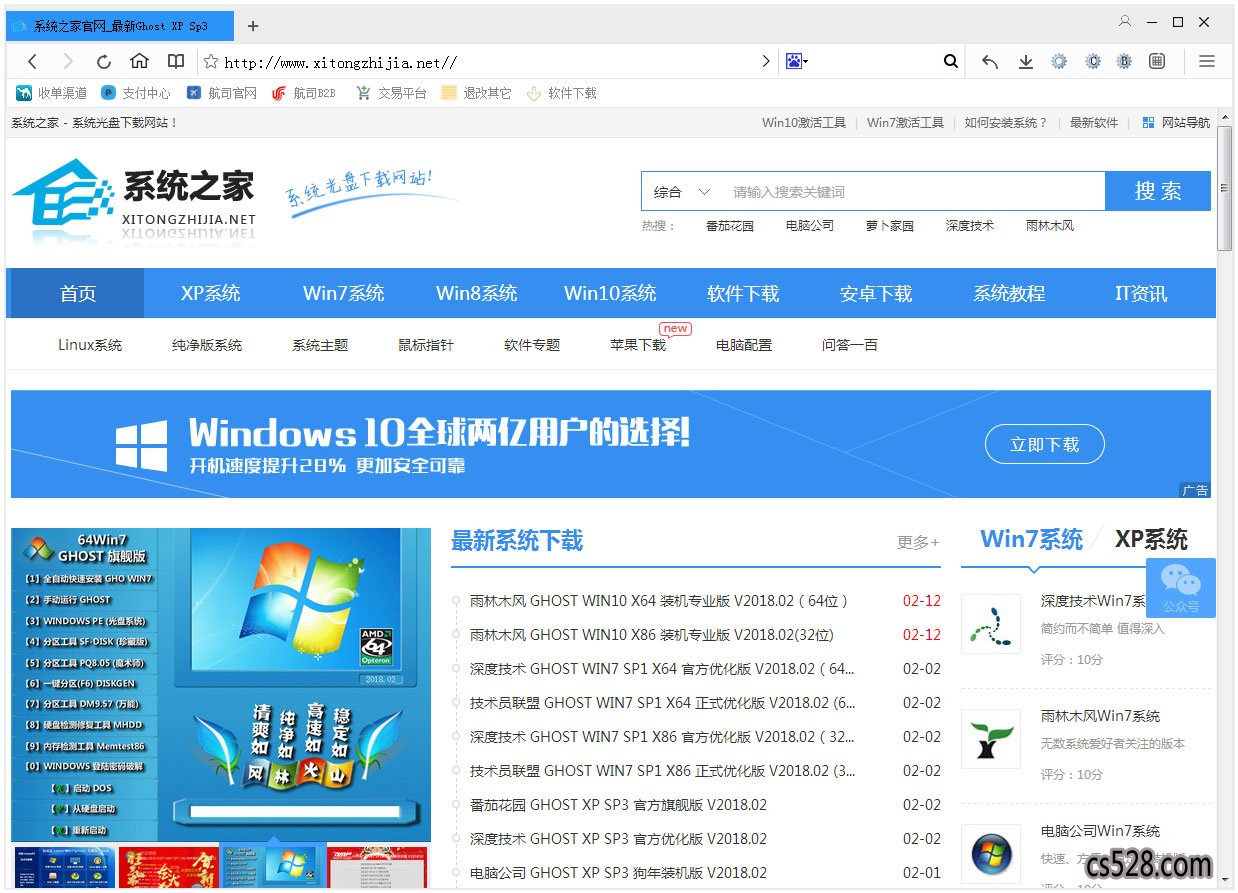Open the 电脑公司Win7系统 Windows logo thumbnail

(x=990, y=854)
